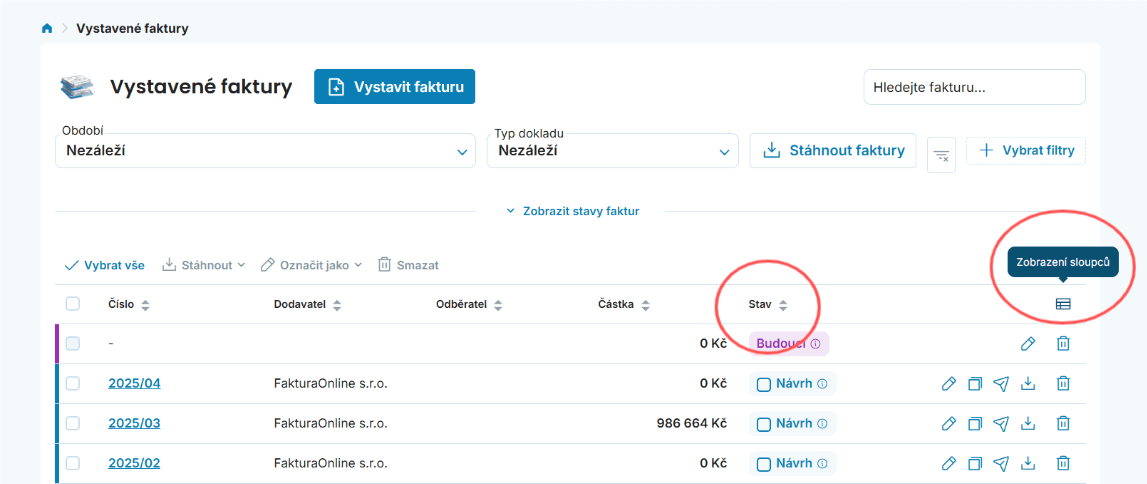The height and width of the screenshot is (484, 1147).
Task: Send invoice 2025/04 via paper plane icon
Action: coord(1001,383)
